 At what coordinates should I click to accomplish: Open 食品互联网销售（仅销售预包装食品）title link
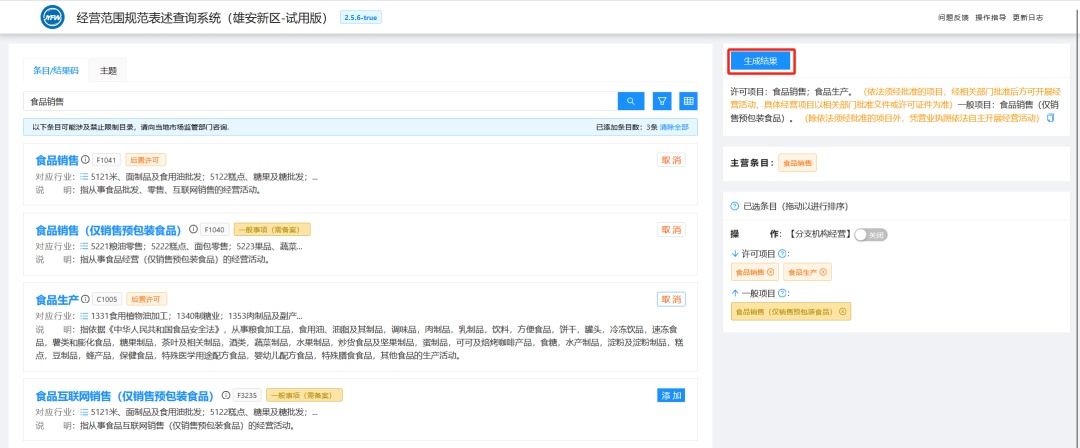tap(127, 396)
